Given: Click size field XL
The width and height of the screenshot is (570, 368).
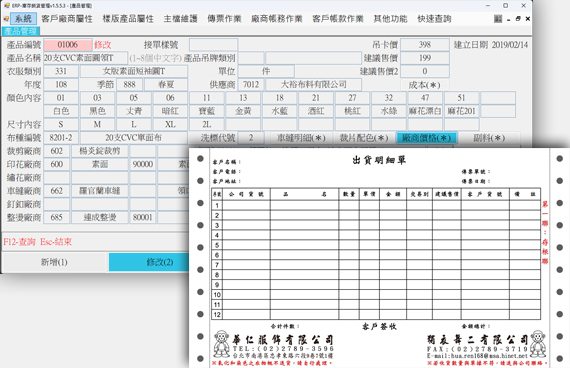Looking at the screenshot, I should tap(170, 124).
